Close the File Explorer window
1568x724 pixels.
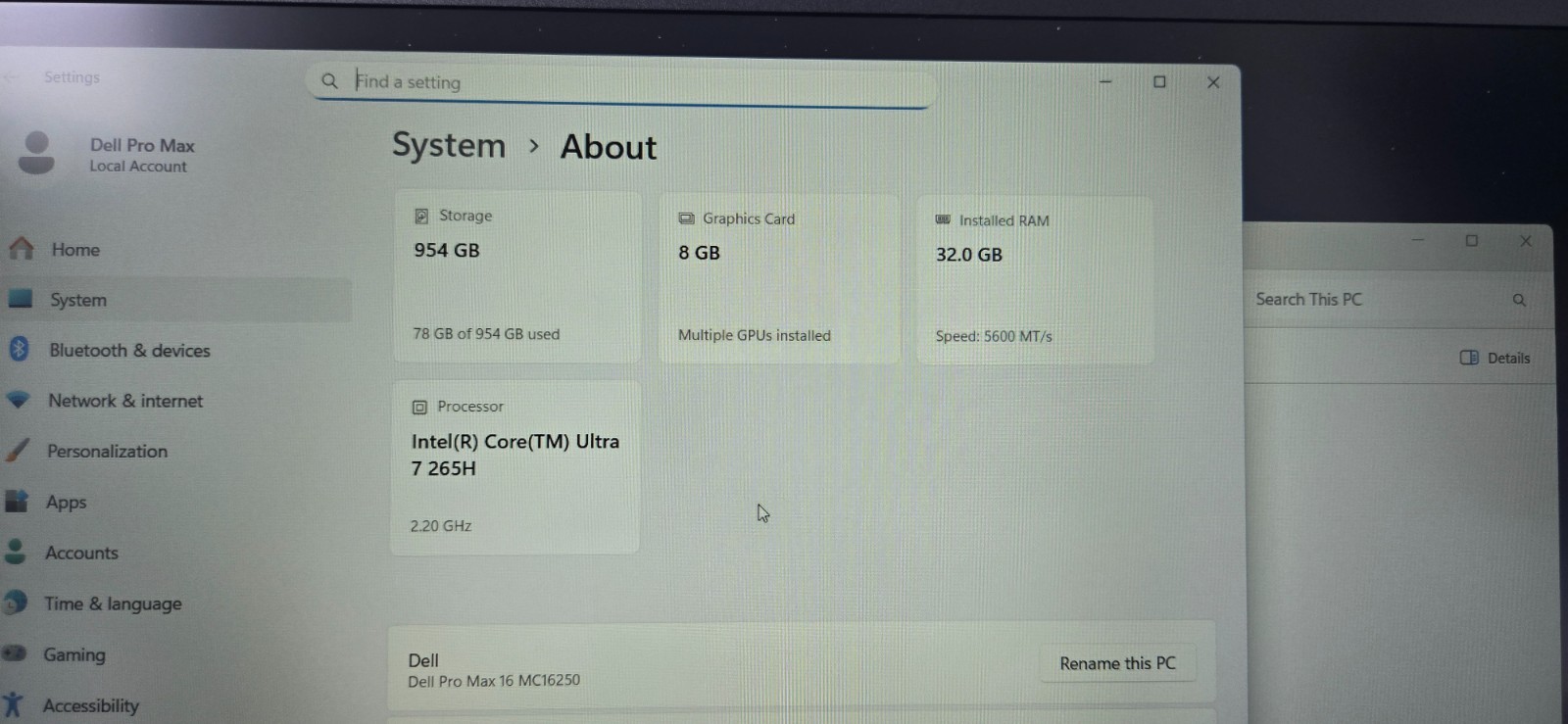tap(1526, 241)
